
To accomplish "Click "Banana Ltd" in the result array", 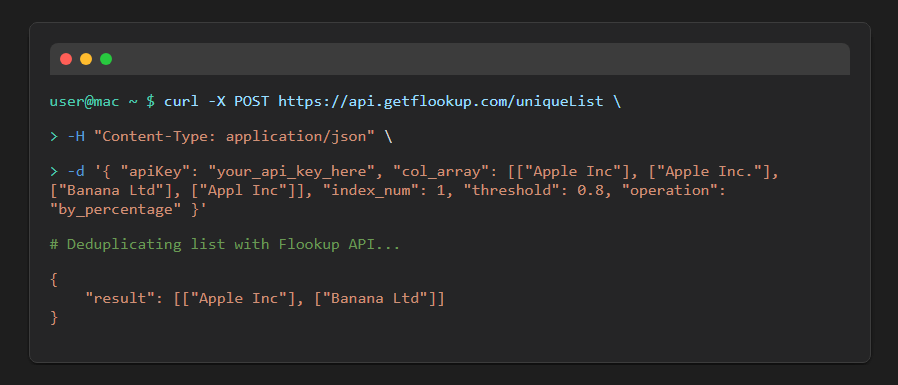I will pos(375,298).
